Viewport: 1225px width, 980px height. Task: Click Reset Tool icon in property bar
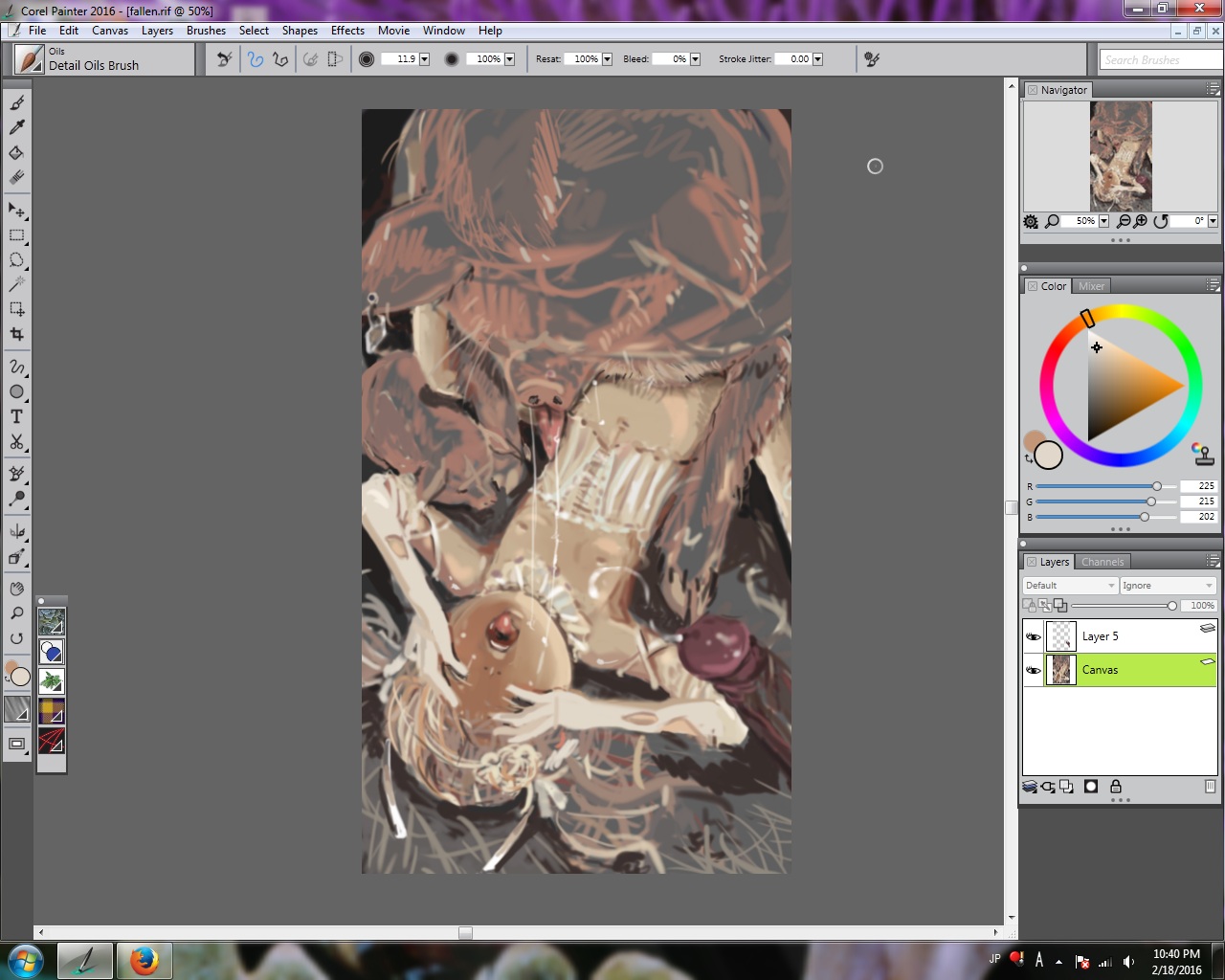pyautogui.click(x=224, y=59)
